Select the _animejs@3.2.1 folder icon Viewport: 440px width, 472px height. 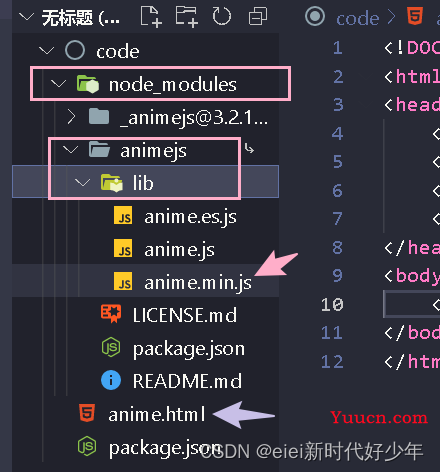(x=99, y=116)
